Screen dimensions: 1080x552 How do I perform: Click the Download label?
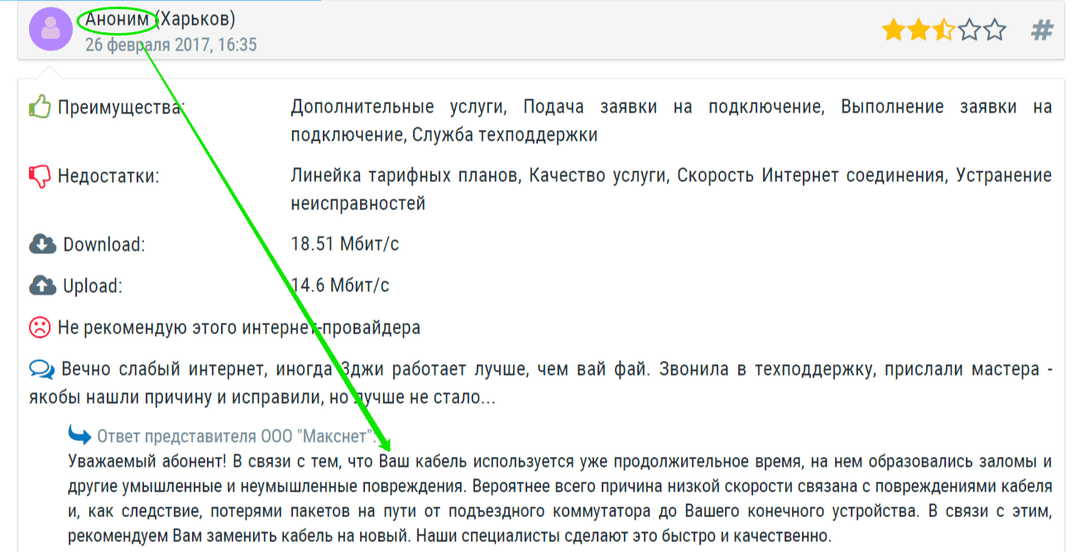click(x=104, y=245)
